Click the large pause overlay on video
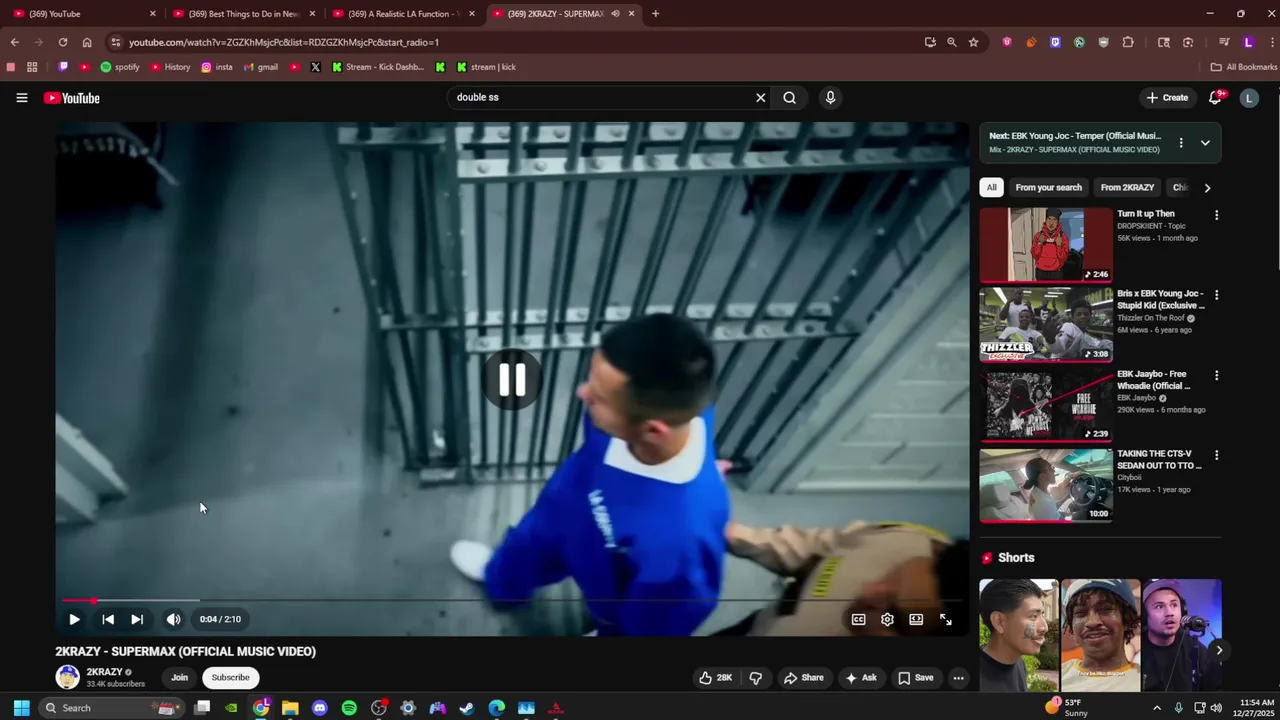This screenshot has height=720, width=1280. [x=512, y=379]
